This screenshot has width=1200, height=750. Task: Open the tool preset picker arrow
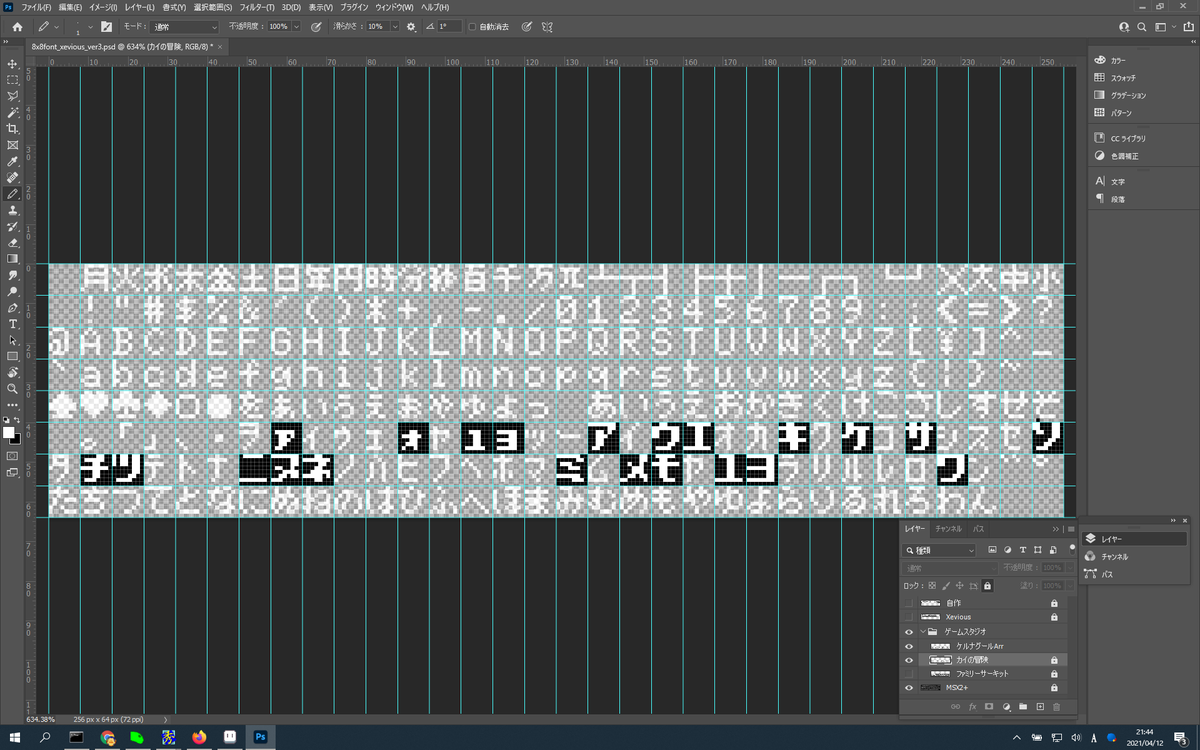pyautogui.click(x=57, y=26)
